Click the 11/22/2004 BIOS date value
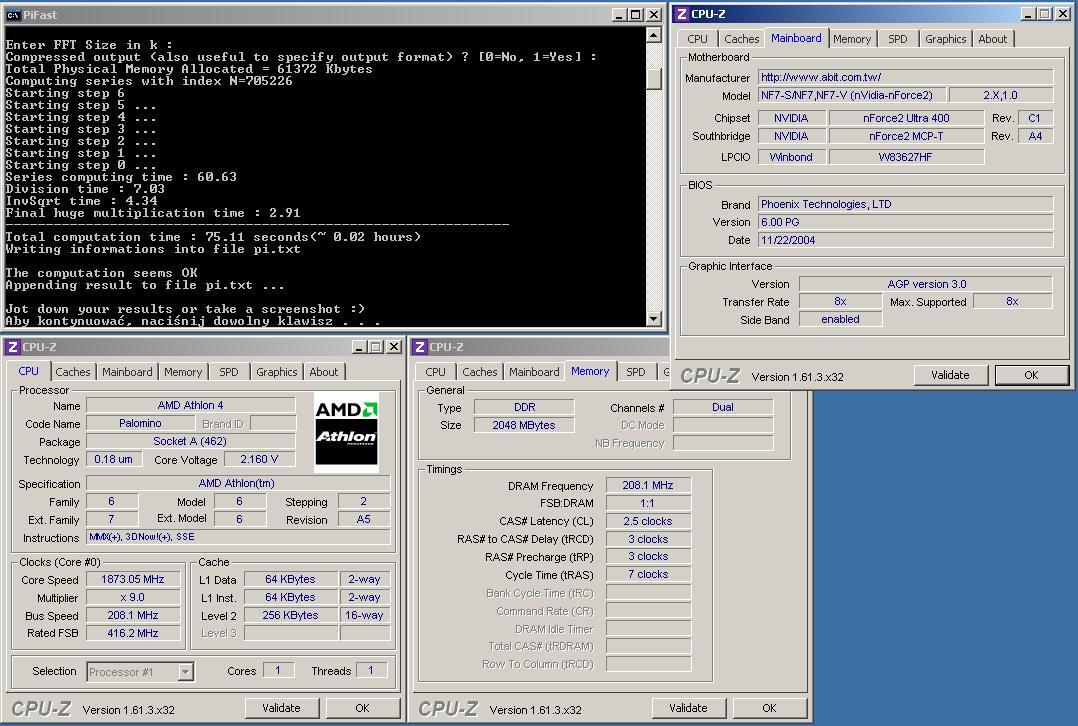 point(905,240)
